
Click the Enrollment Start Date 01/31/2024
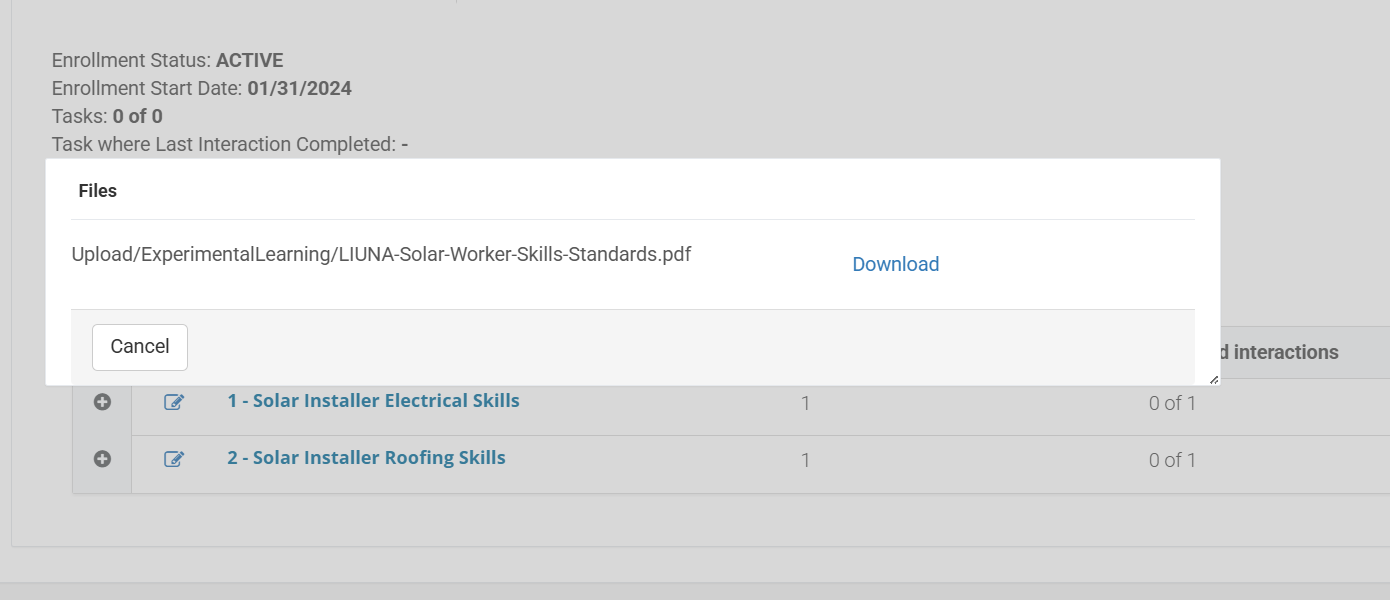point(299,89)
